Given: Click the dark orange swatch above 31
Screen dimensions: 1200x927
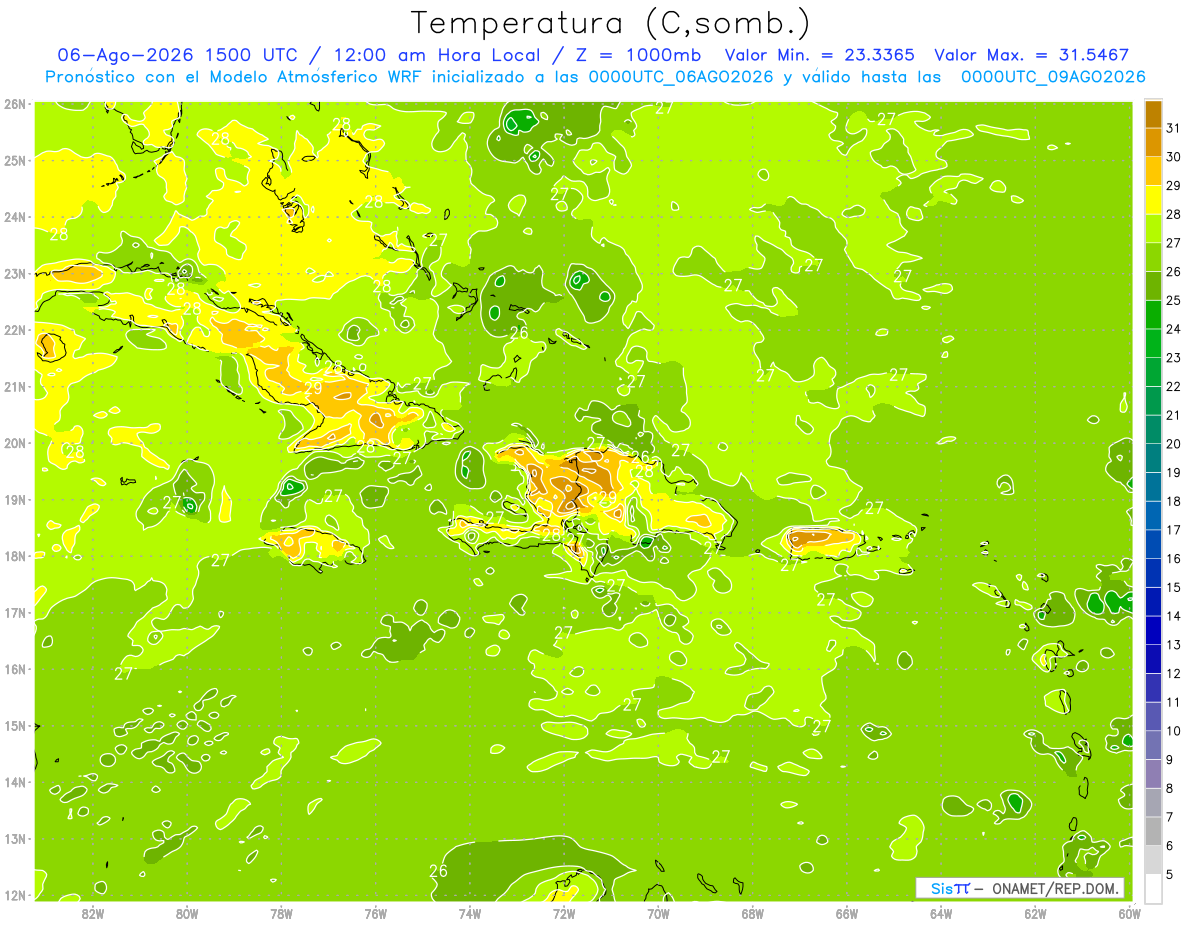Looking at the screenshot, I should (x=1153, y=115).
